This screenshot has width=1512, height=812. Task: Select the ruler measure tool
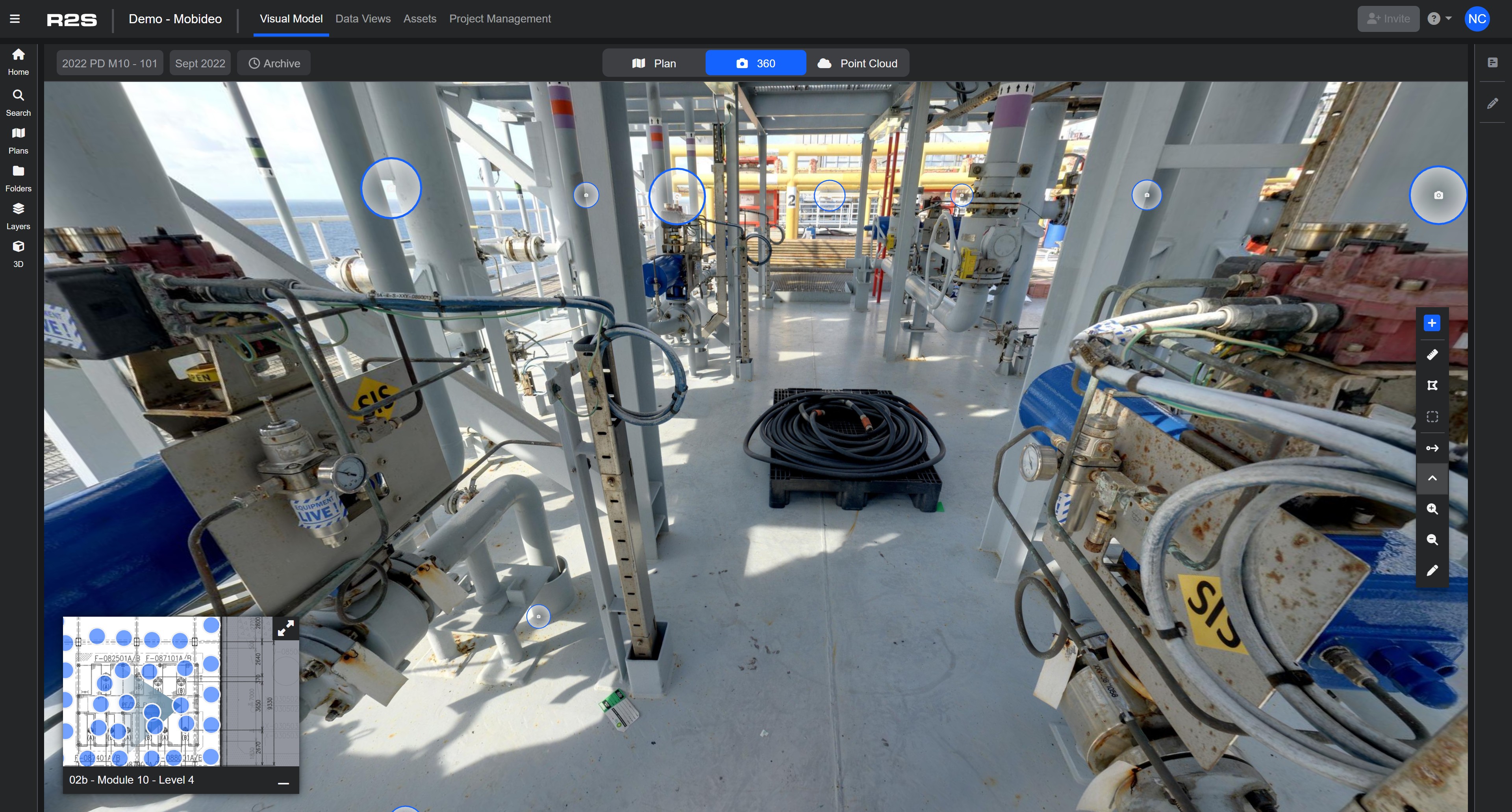click(x=1432, y=355)
